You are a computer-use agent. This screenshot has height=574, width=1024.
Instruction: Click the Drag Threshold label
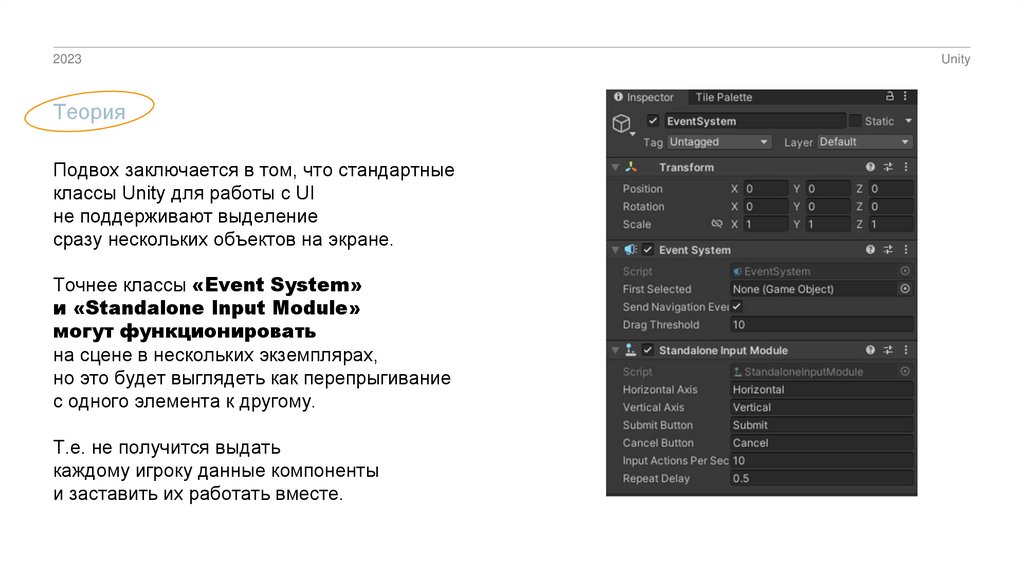coord(661,325)
